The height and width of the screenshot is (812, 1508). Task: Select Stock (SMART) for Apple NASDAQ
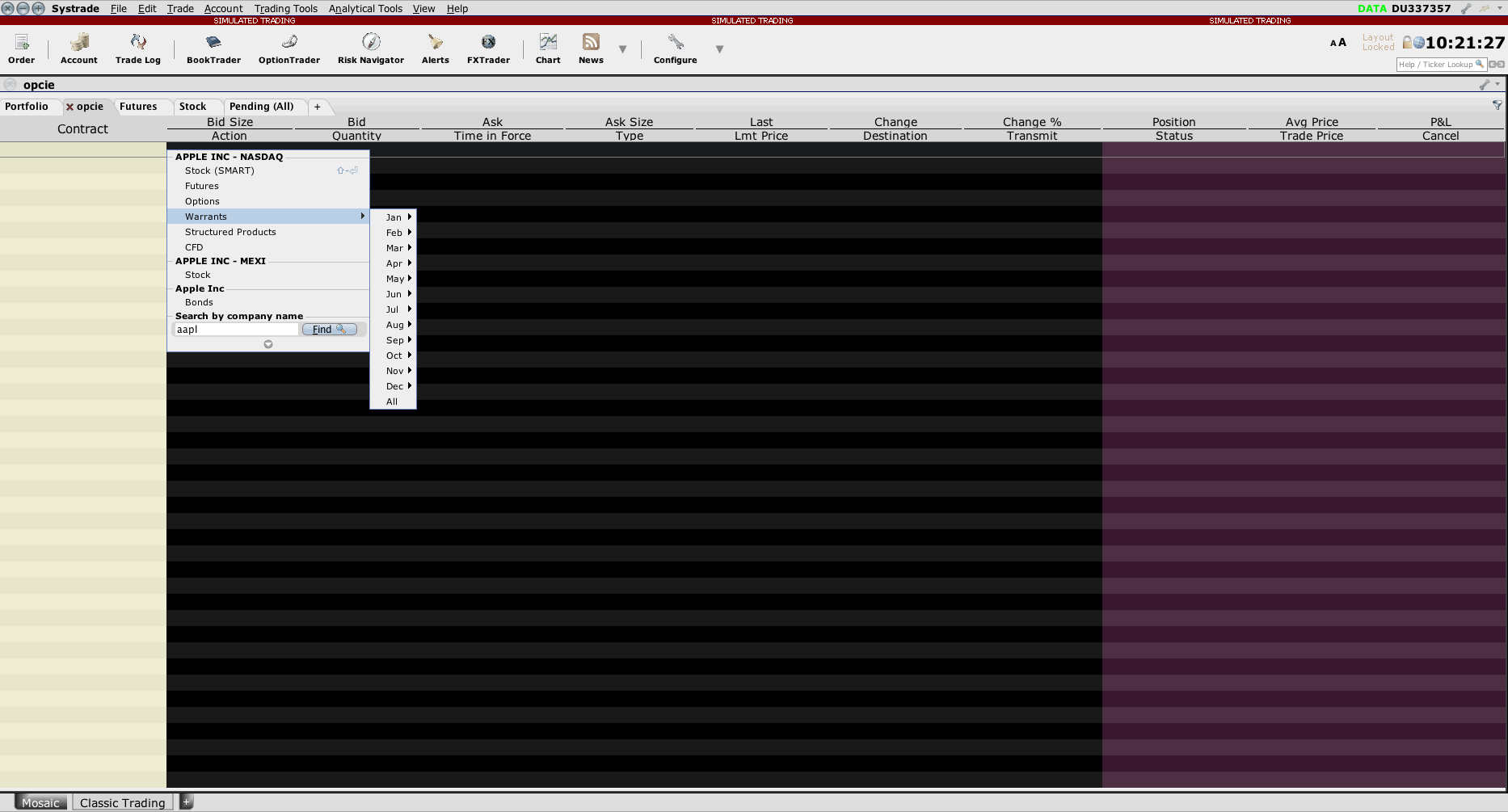[x=268, y=170]
